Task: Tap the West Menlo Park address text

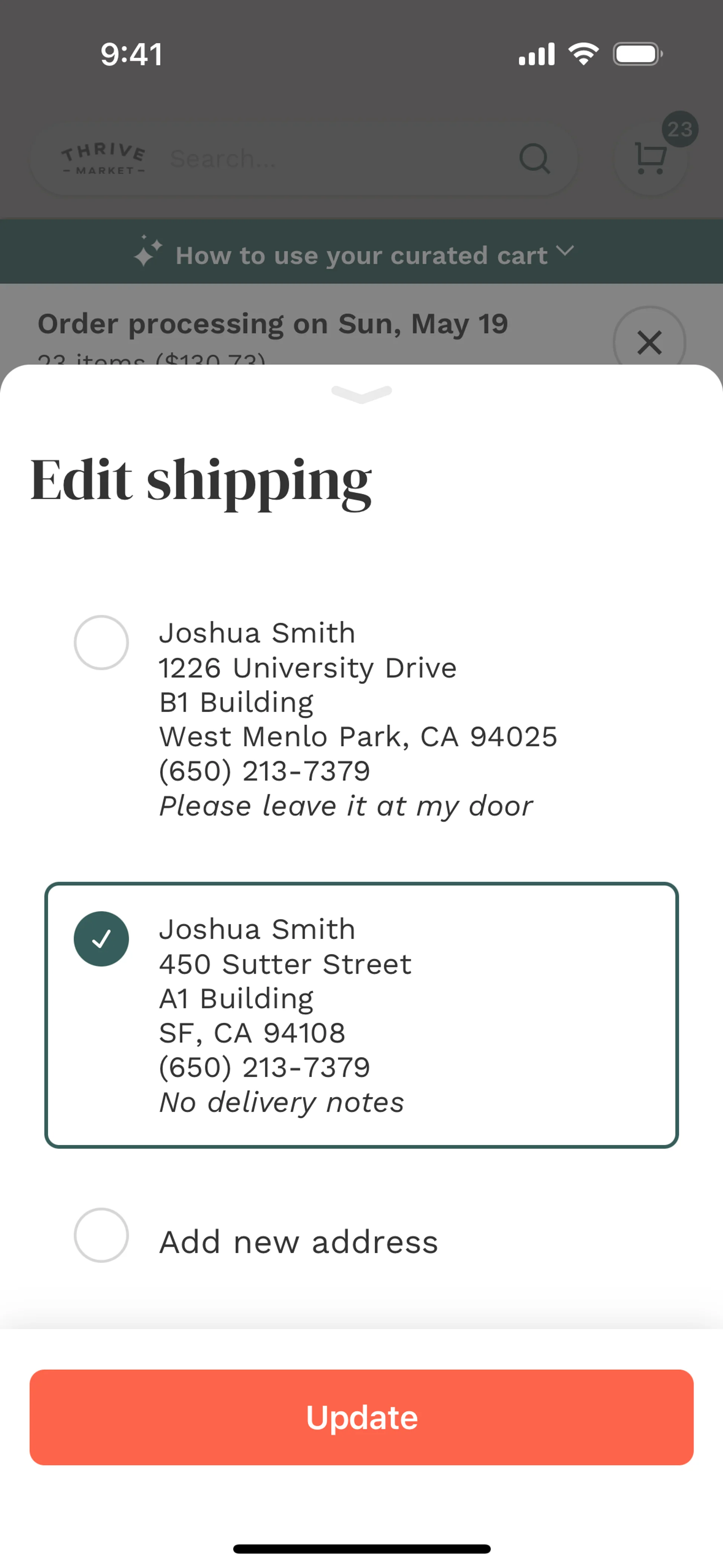Action: click(358, 737)
